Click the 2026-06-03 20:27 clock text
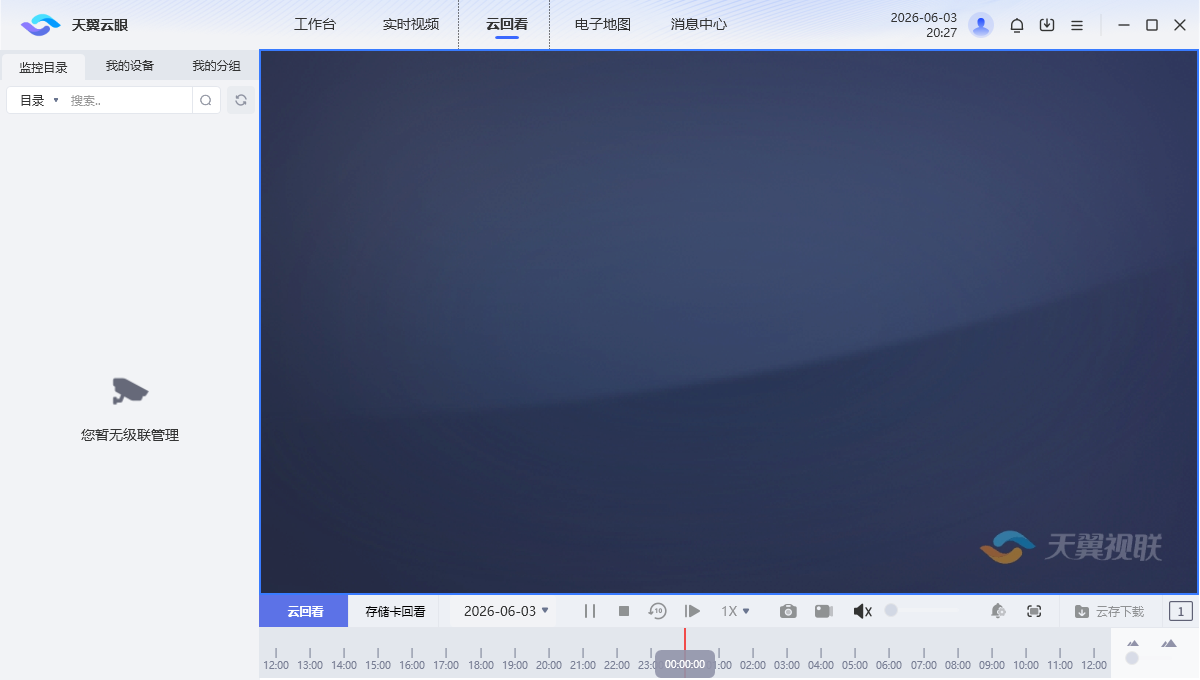 pos(924,25)
